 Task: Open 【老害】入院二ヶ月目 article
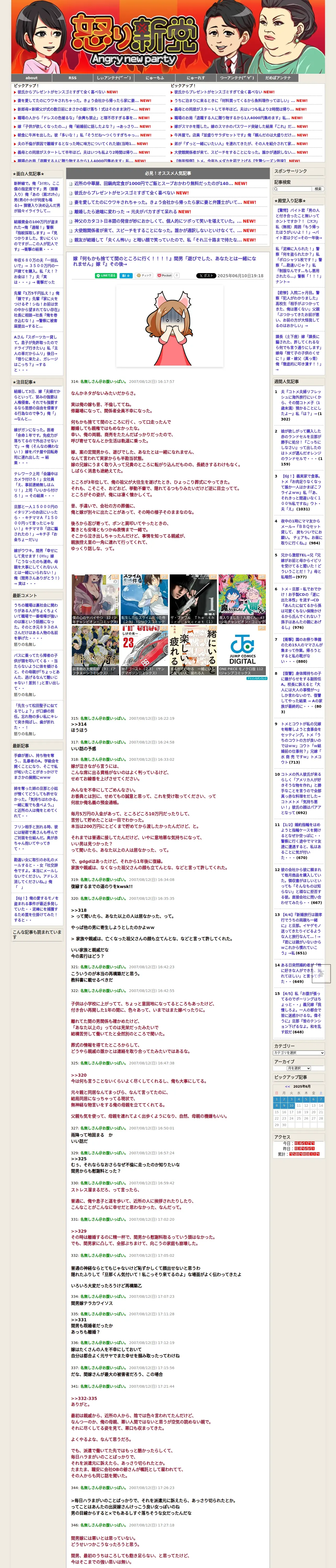[299, 309]
